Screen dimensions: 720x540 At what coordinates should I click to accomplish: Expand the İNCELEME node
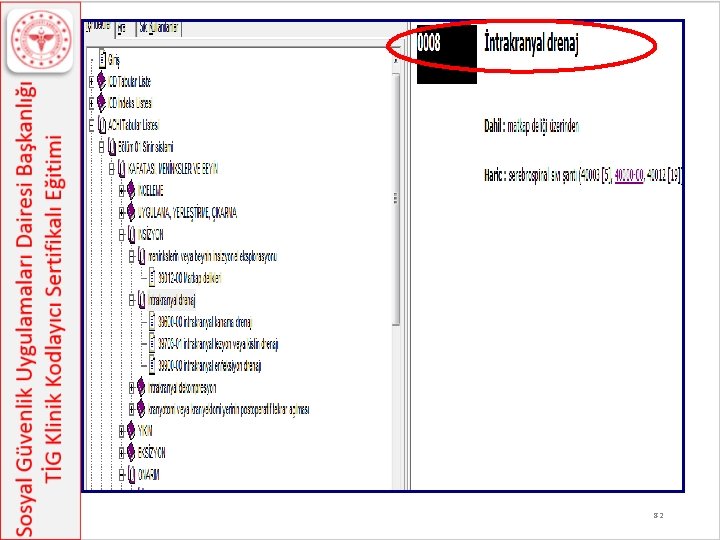(122, 191)
